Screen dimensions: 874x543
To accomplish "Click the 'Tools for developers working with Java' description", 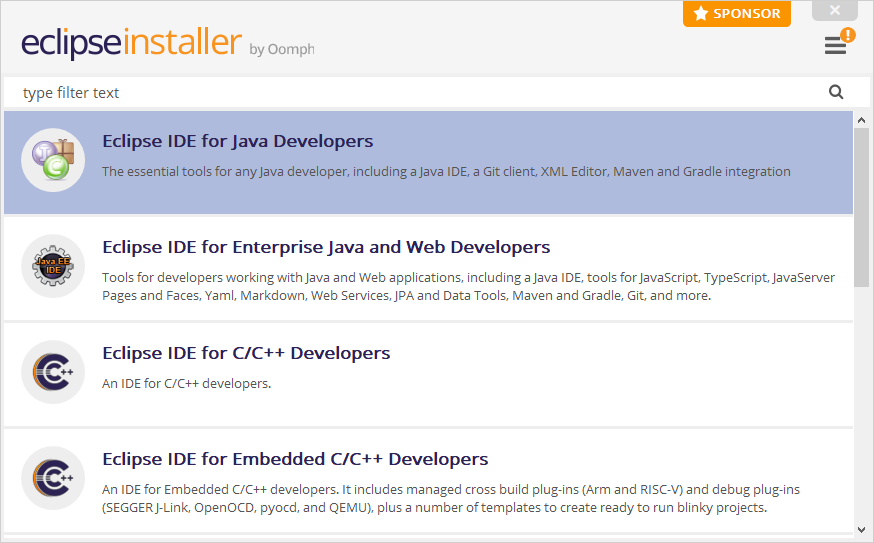I will click(468, 287).
